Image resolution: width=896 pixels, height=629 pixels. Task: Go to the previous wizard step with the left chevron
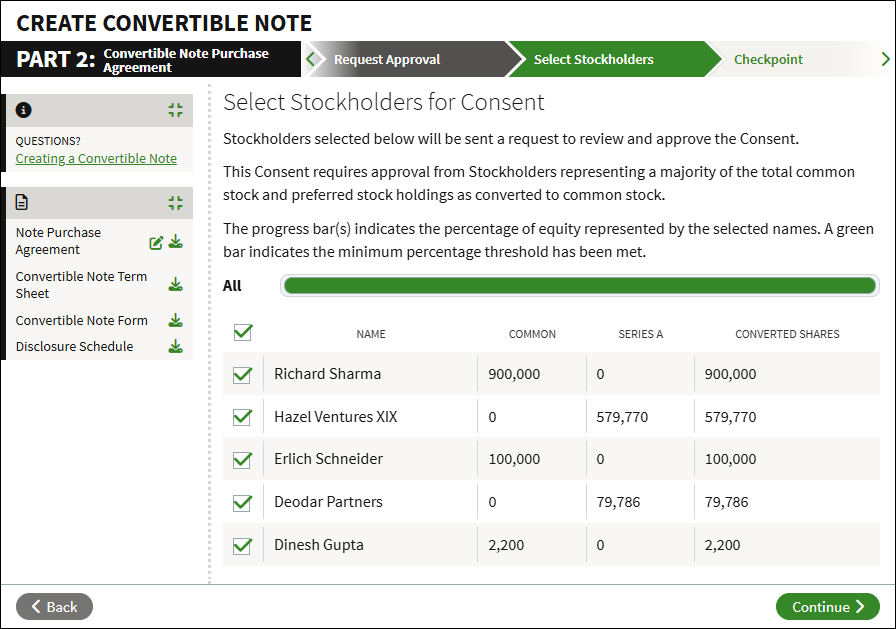pyautogui.click(x=311, y=59)
